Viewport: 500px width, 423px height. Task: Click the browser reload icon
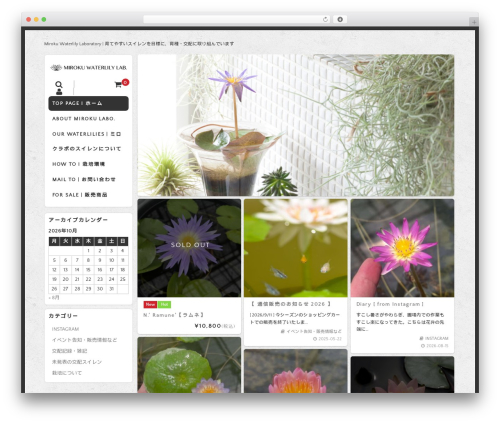click(325, 19)
